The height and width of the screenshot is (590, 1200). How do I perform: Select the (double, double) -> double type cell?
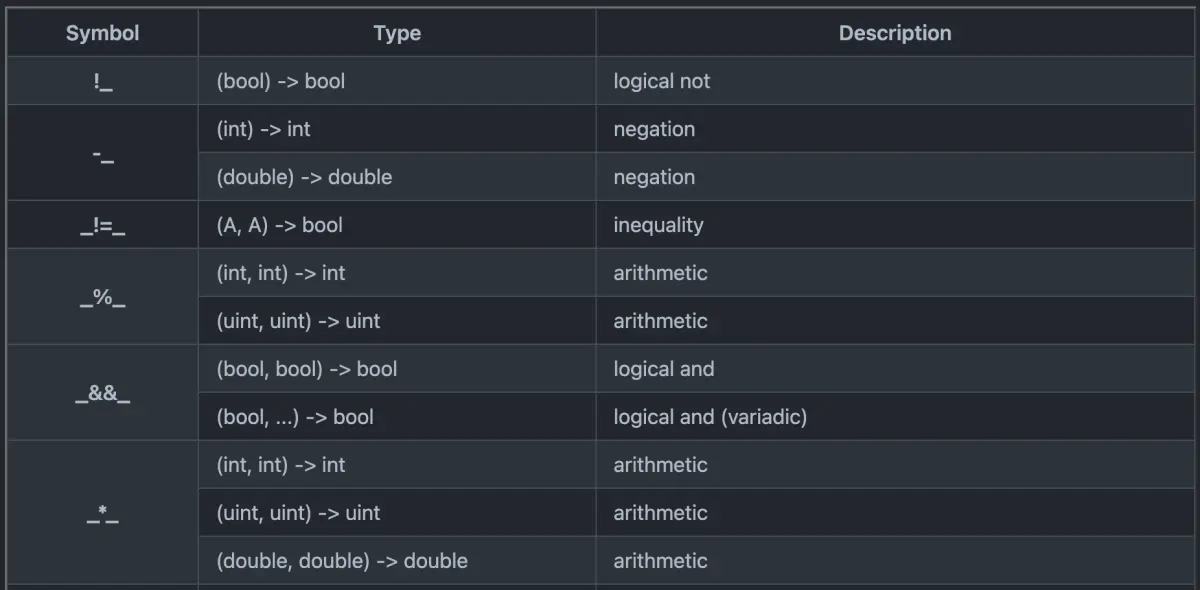coord(342,561)
